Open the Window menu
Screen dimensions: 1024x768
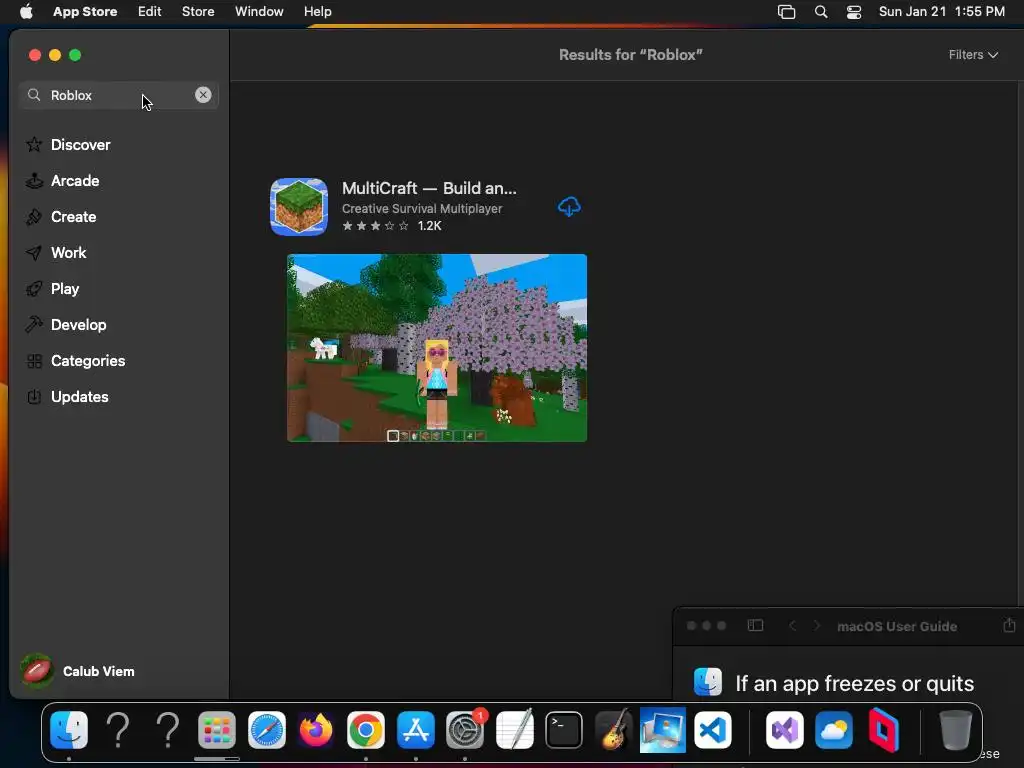click(x=259, y=11)
